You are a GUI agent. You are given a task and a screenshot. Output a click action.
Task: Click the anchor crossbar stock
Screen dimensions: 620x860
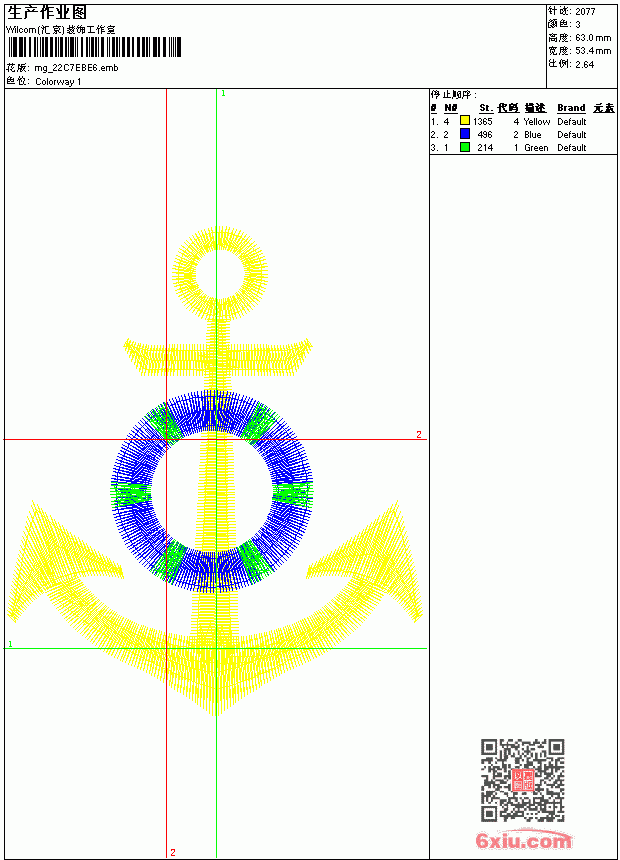tap(218, 358)
